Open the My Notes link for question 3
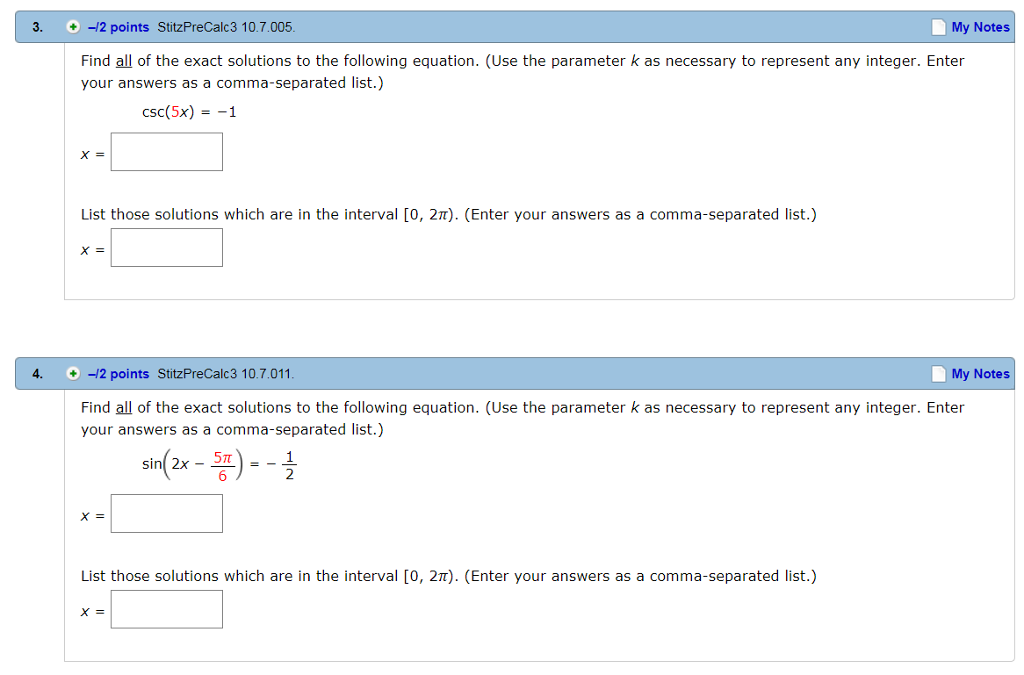Image resolution: width=1024 pixels, height=675 pixels. [x=980, y=27]
